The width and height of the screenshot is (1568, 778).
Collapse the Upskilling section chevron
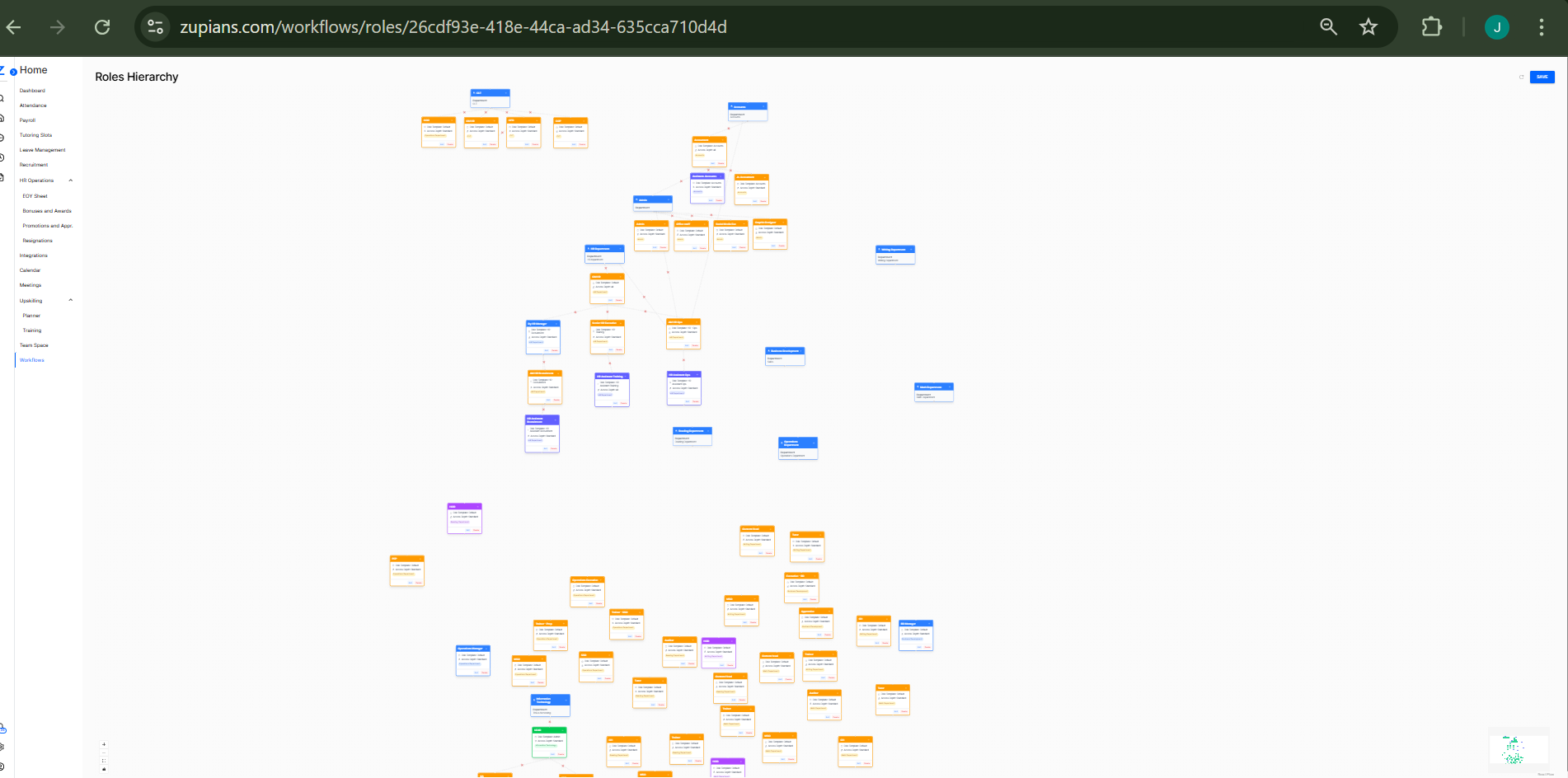point(71,300)
